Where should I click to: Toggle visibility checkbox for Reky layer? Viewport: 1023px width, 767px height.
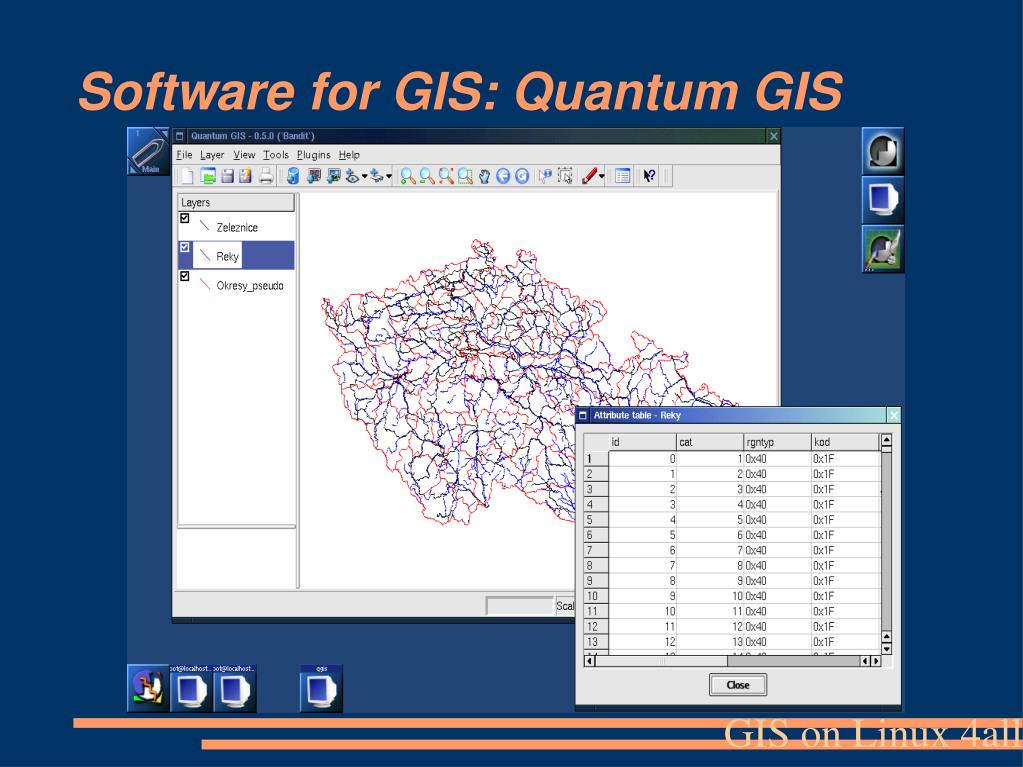185,247
